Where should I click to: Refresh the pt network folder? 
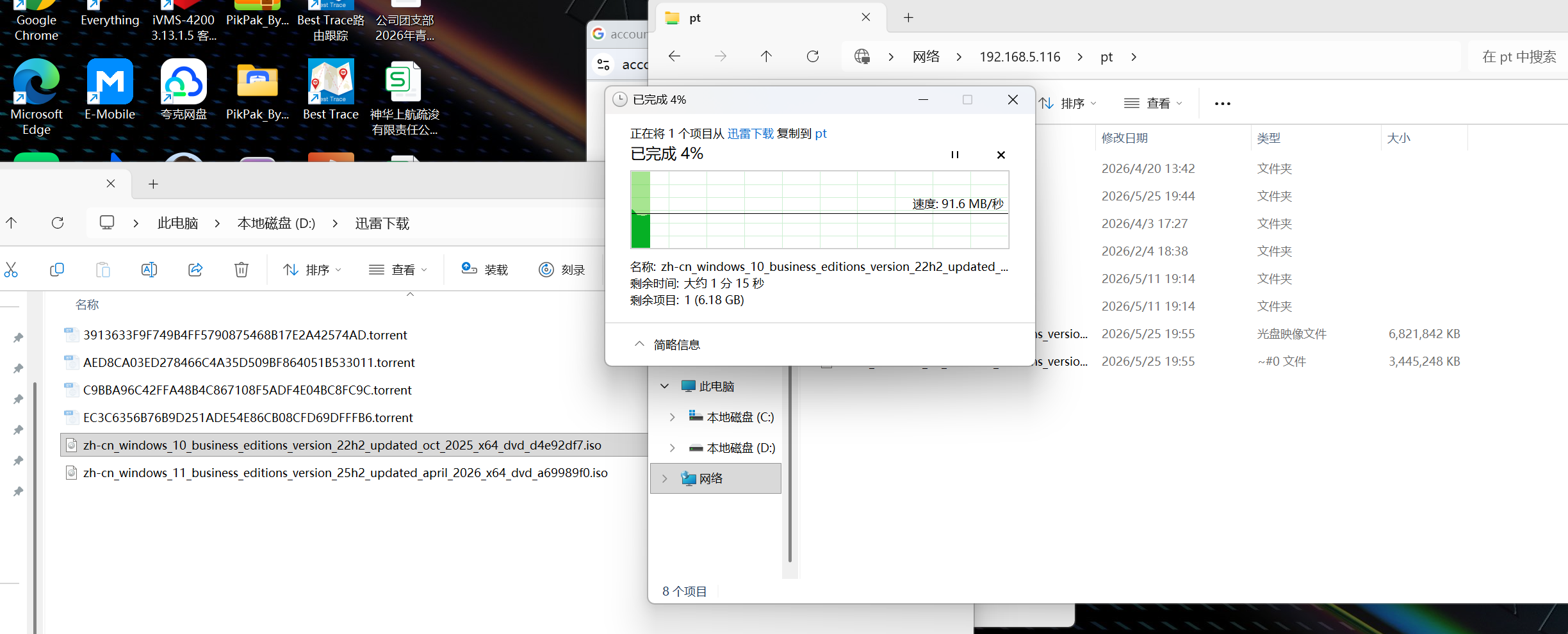coord(813,56)
